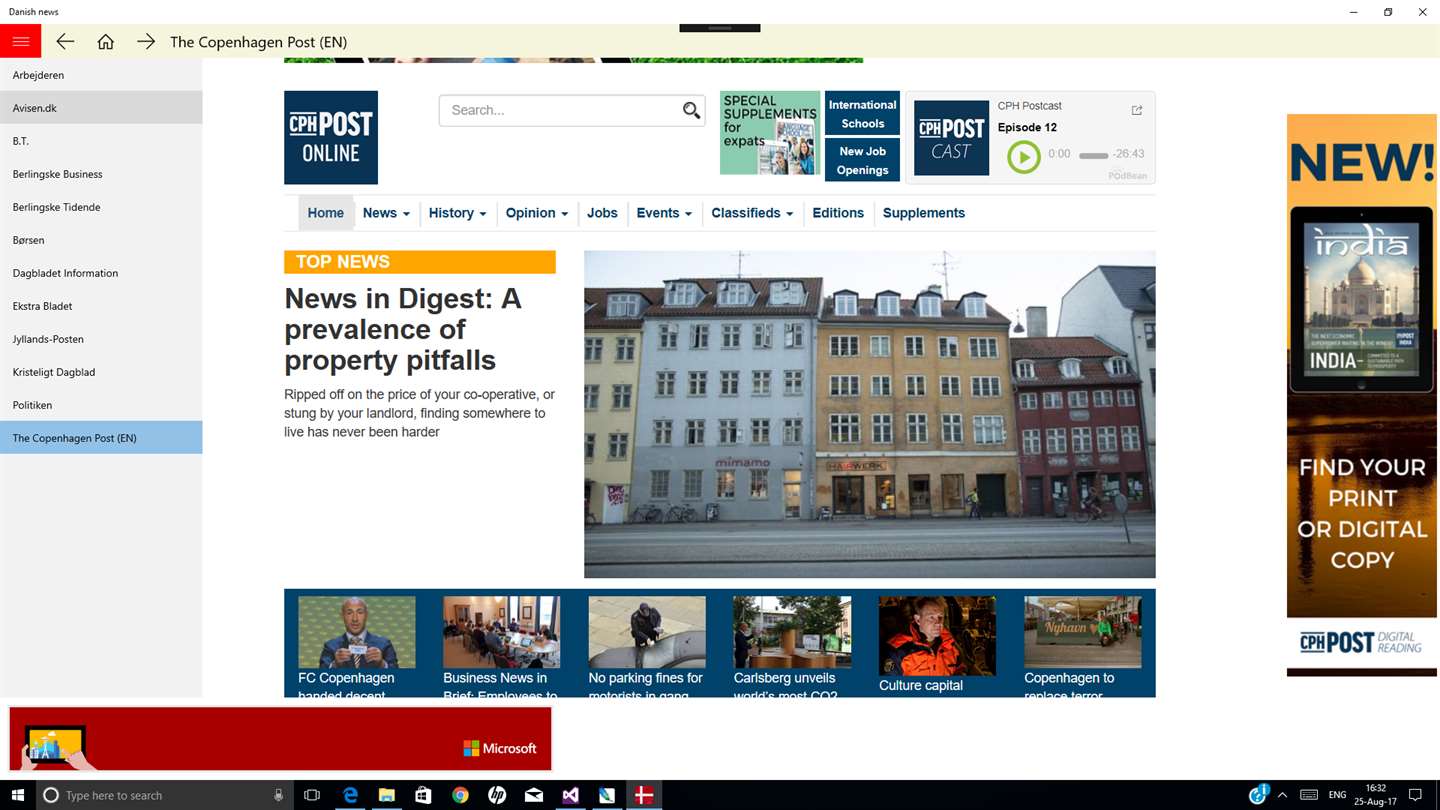Click the International Schools button
The width and height of the screenshot is (1440, 810).
tap(862, 114)
